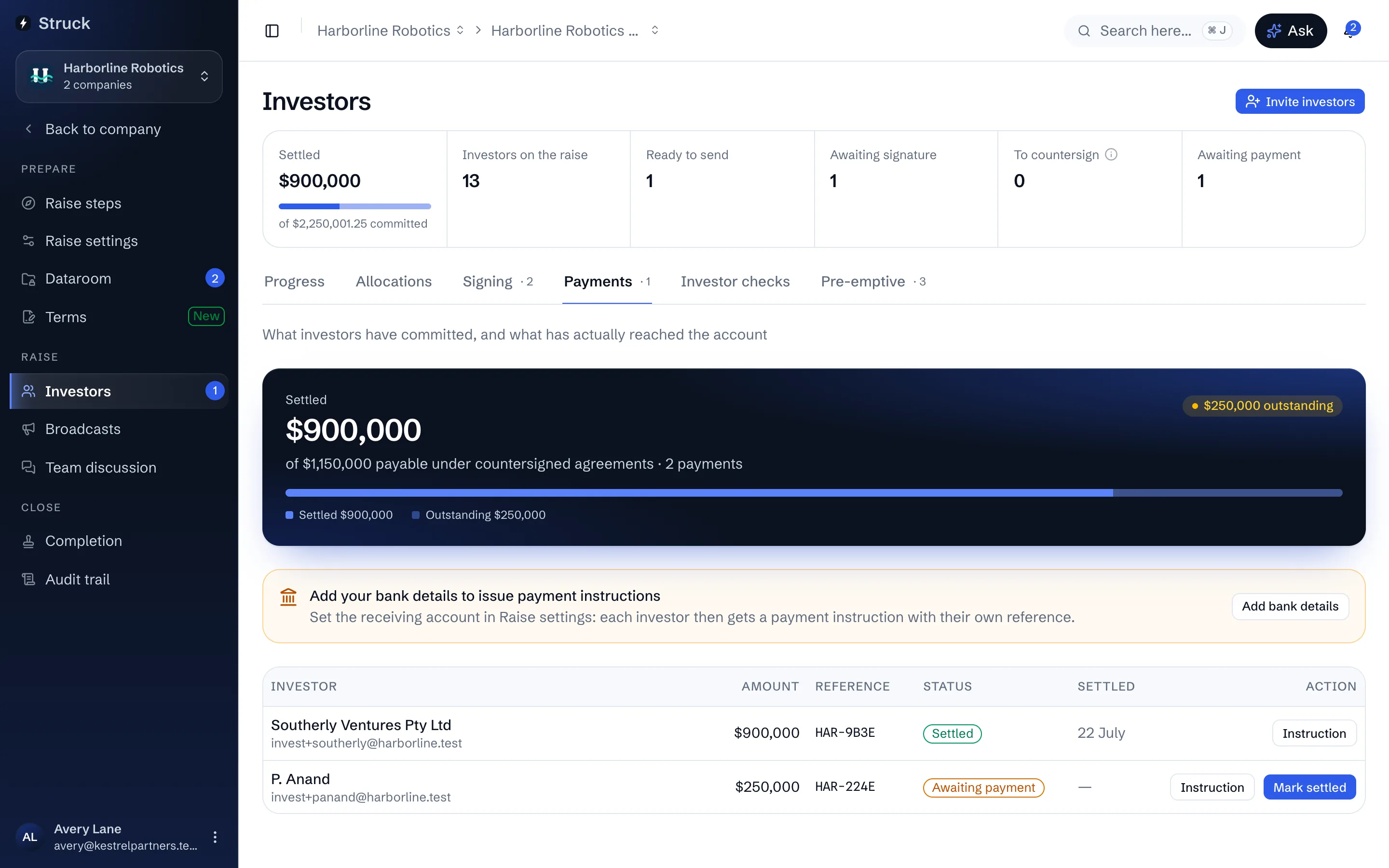The image size is (1389, 868).
Task: Expand the Harborline Robotics company switcher
Action: tap(119, 76)
